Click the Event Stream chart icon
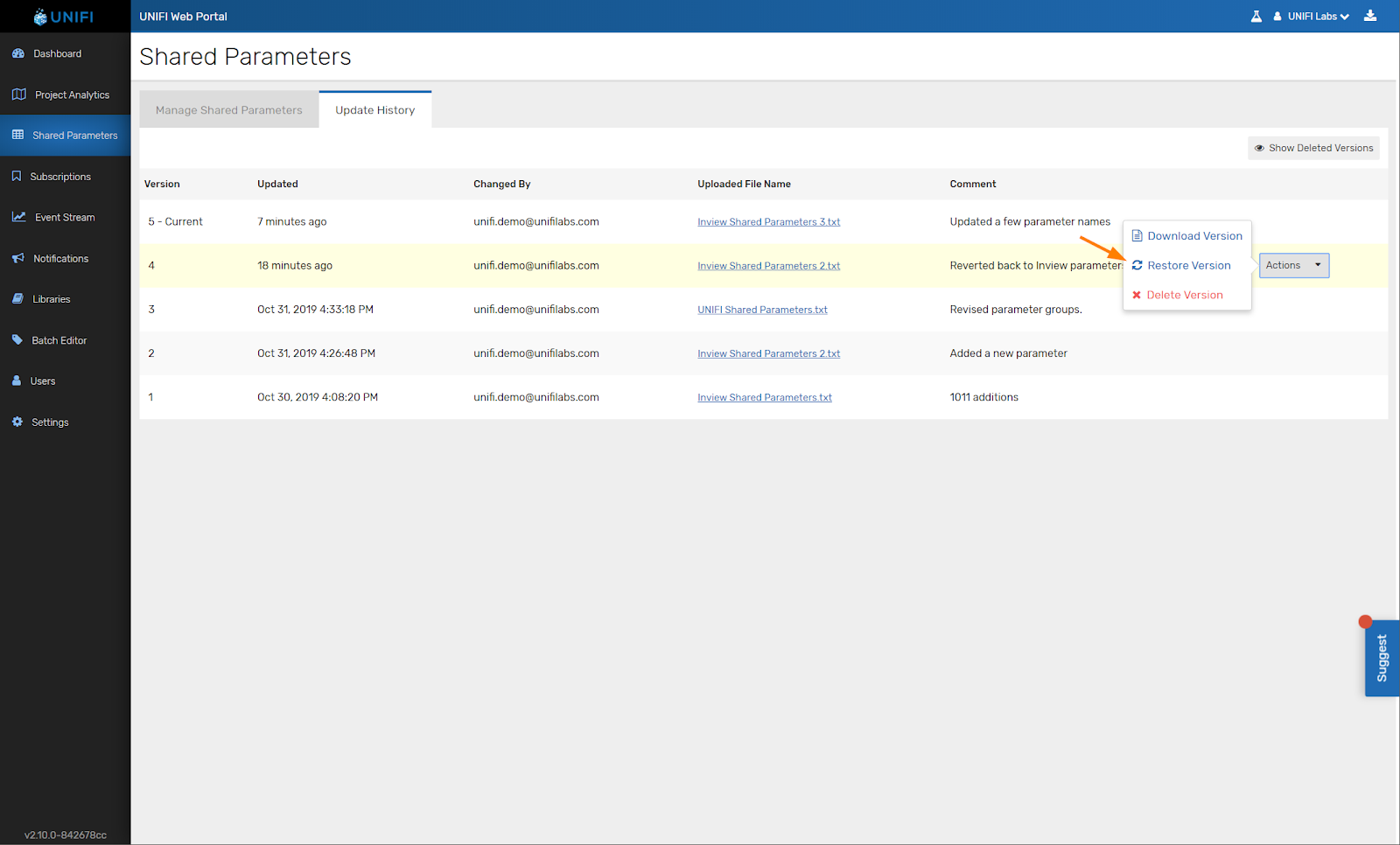The width and height of the screenshot is (1400, 845). (x=19, y=217)
